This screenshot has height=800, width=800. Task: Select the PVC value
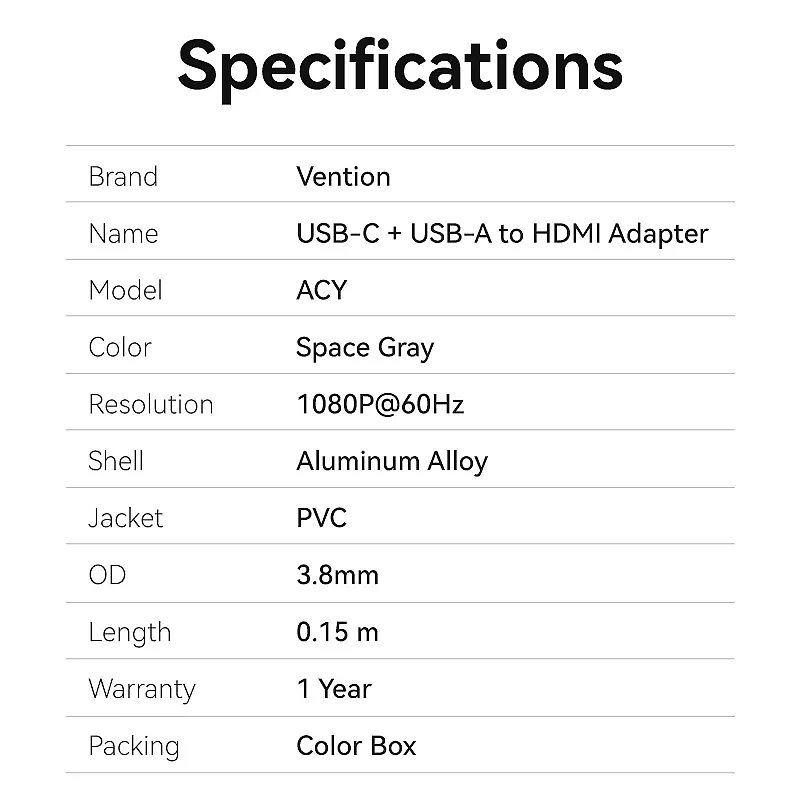[321, 519]
